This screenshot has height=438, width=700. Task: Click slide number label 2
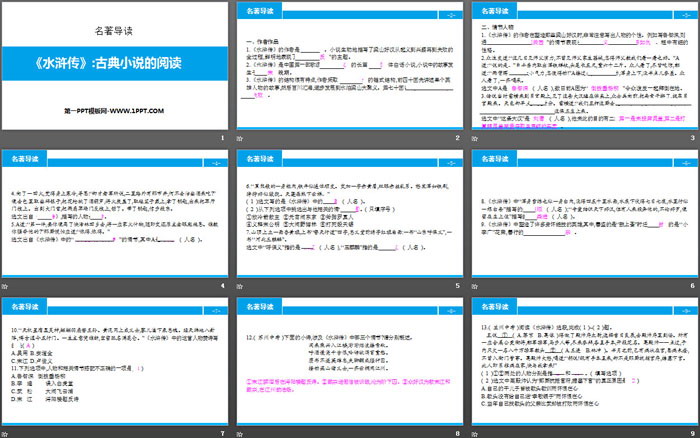point(458,138)
